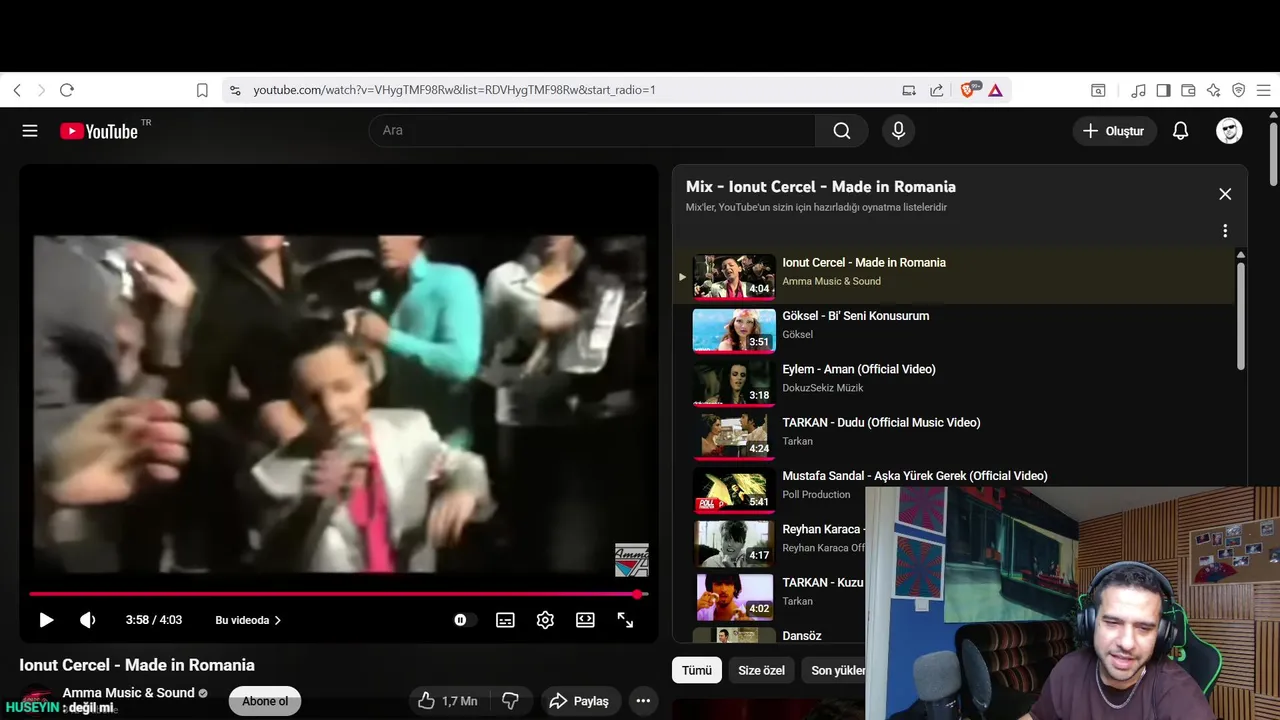Open the account avatar menu
This screenshot has width=1280, height=720.
[1229, 131]
